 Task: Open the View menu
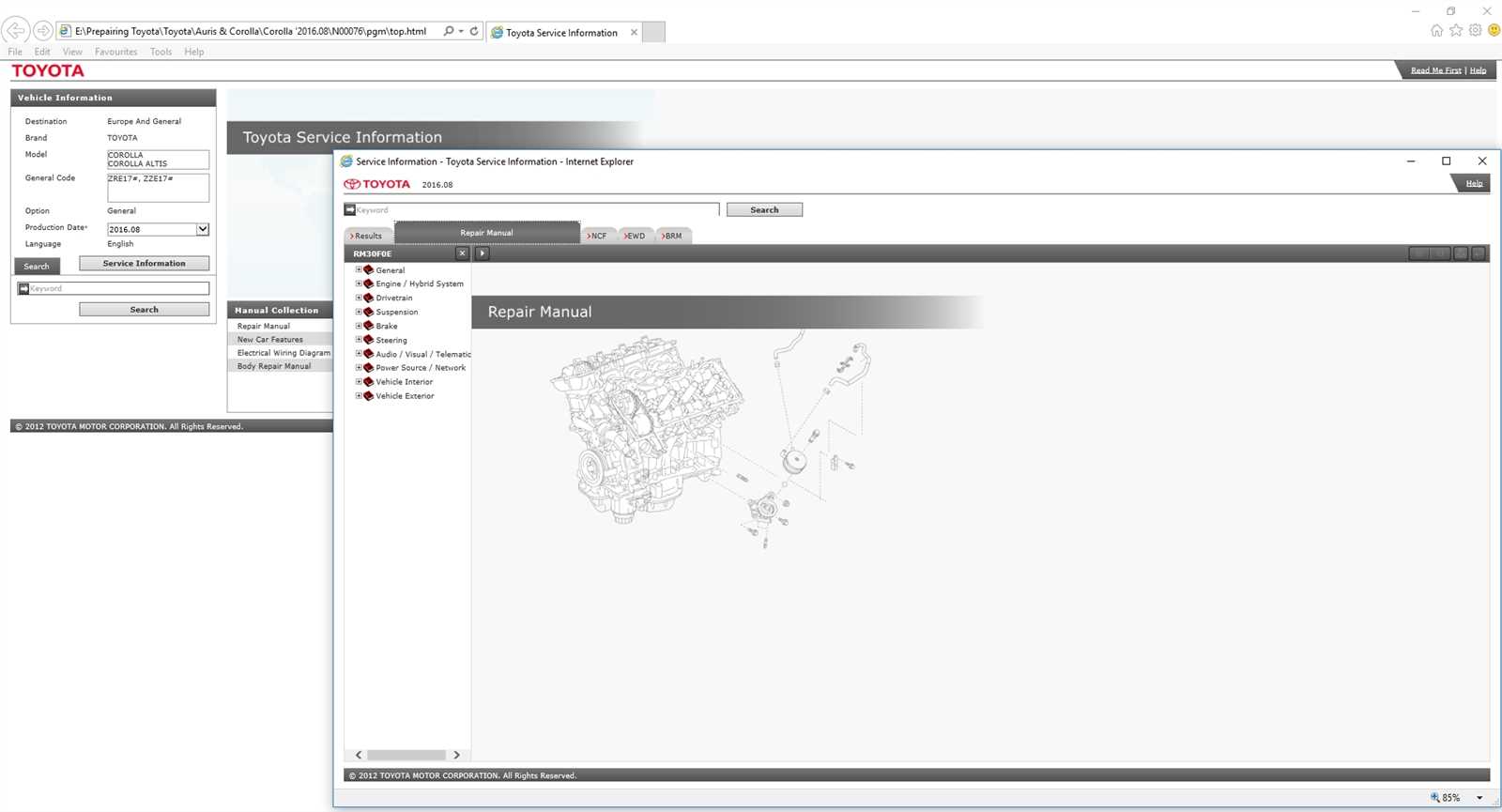point(72,52)
